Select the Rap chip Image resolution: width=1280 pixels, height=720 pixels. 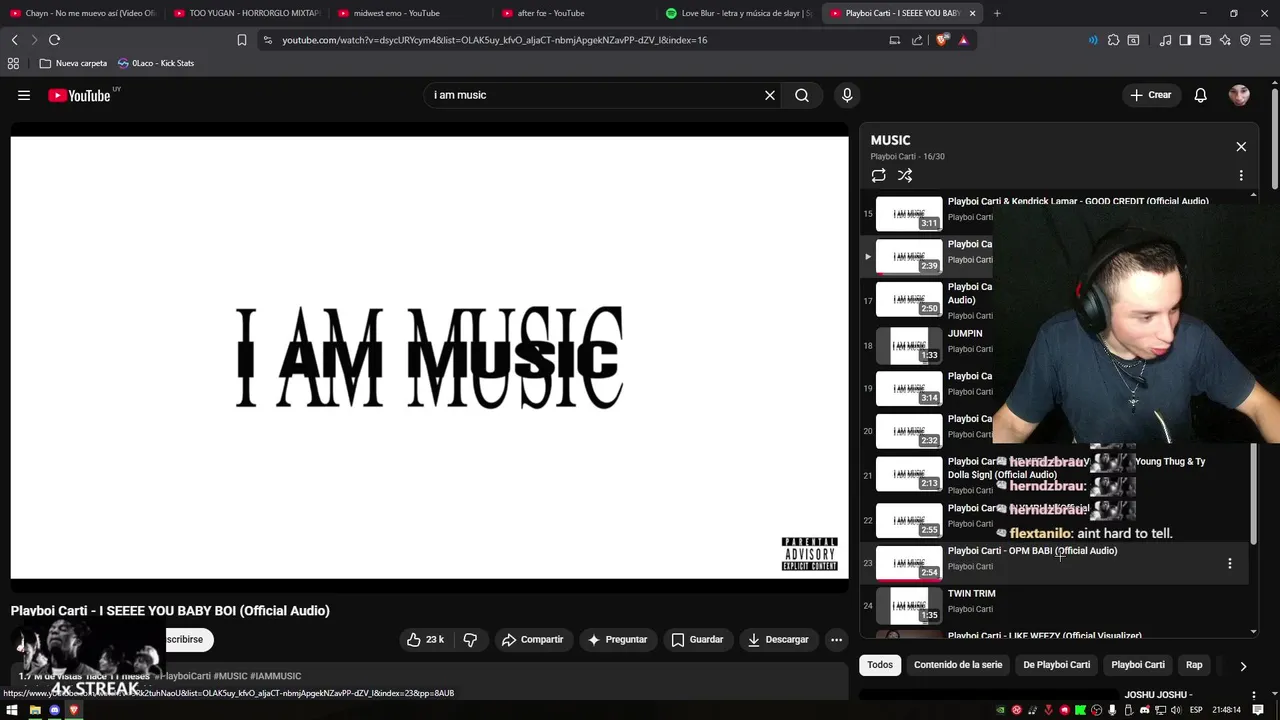pyautogui.click(x=1194, y=665)
